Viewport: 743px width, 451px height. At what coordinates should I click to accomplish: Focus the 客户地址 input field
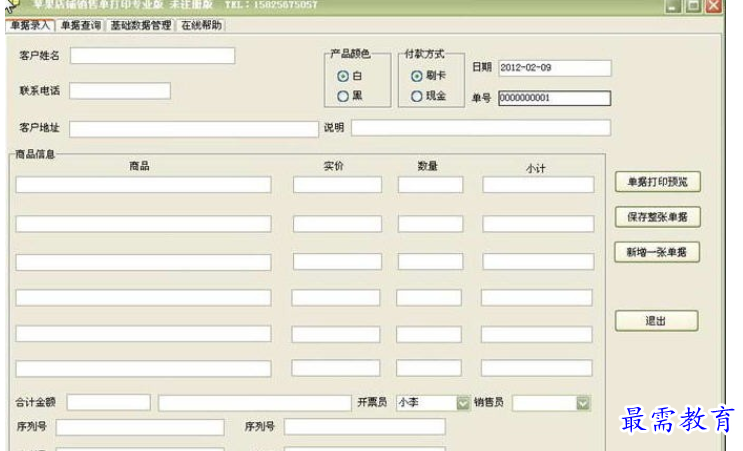tap(194, 129)
